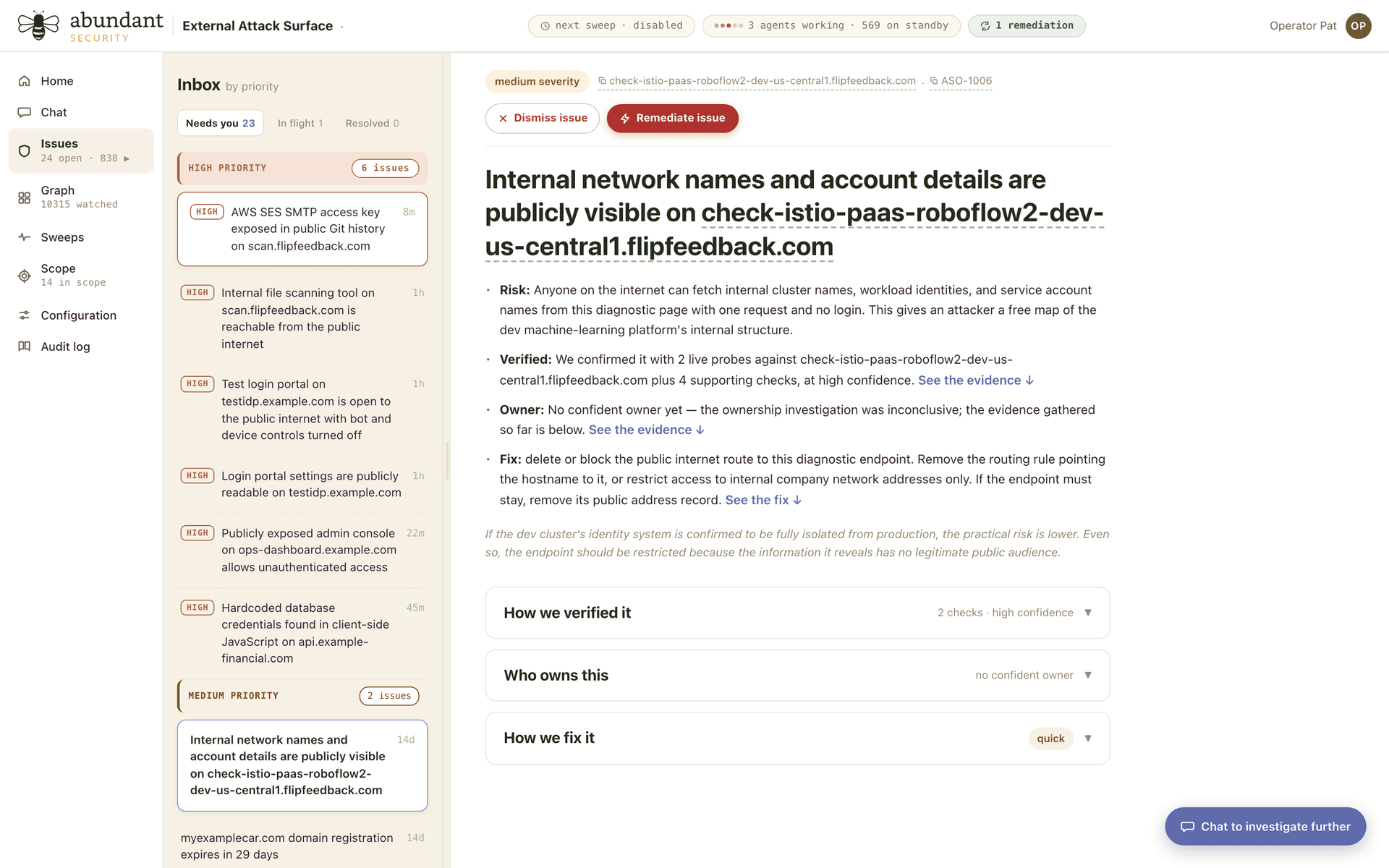This screenshot has height=868, width=1389.
Task: Expand the Who owns this section
Action: pyautogui.click(x=797, y=676)
